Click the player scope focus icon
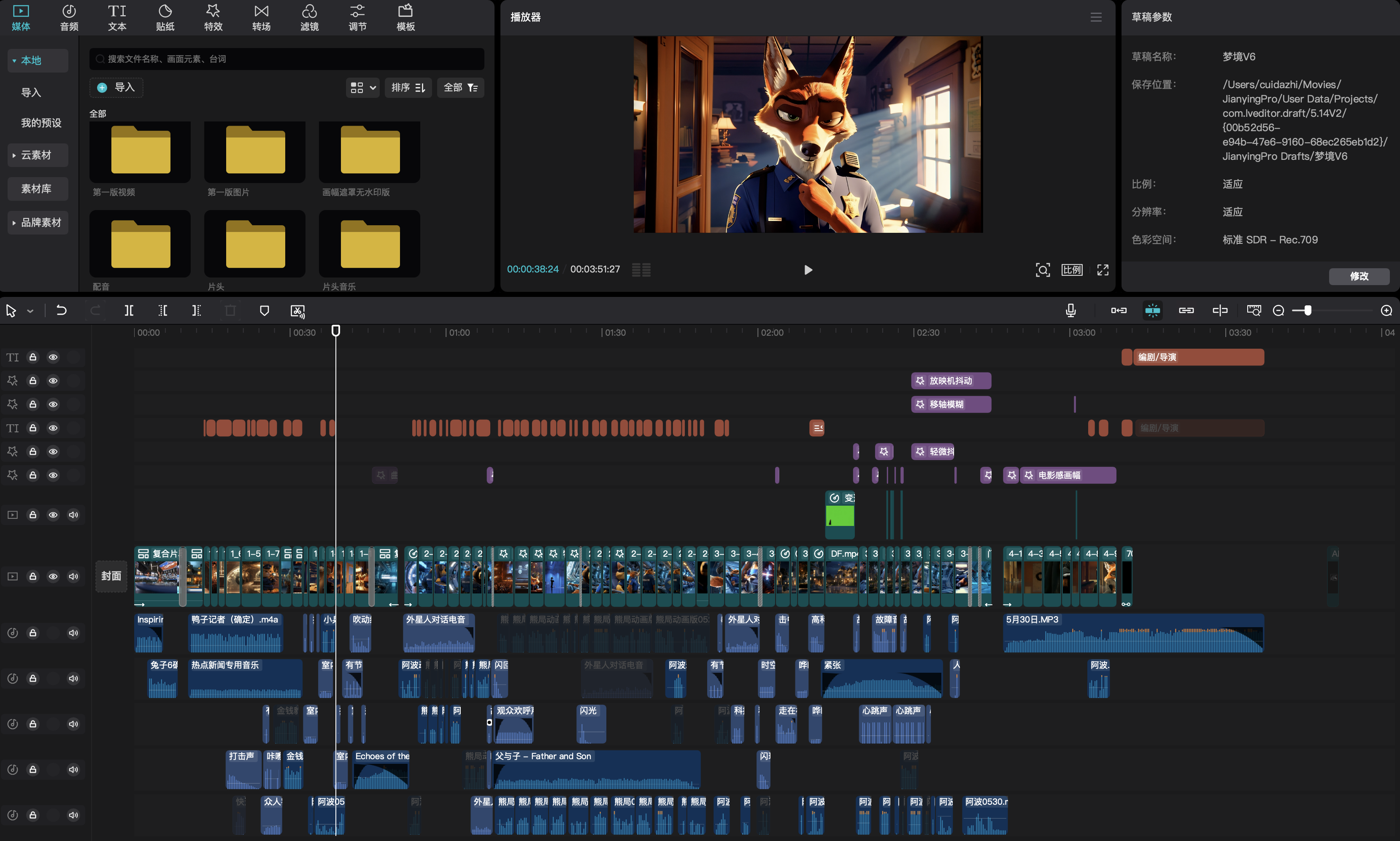This screenshot has width=1400, height=841. (x=1043, y=270)
